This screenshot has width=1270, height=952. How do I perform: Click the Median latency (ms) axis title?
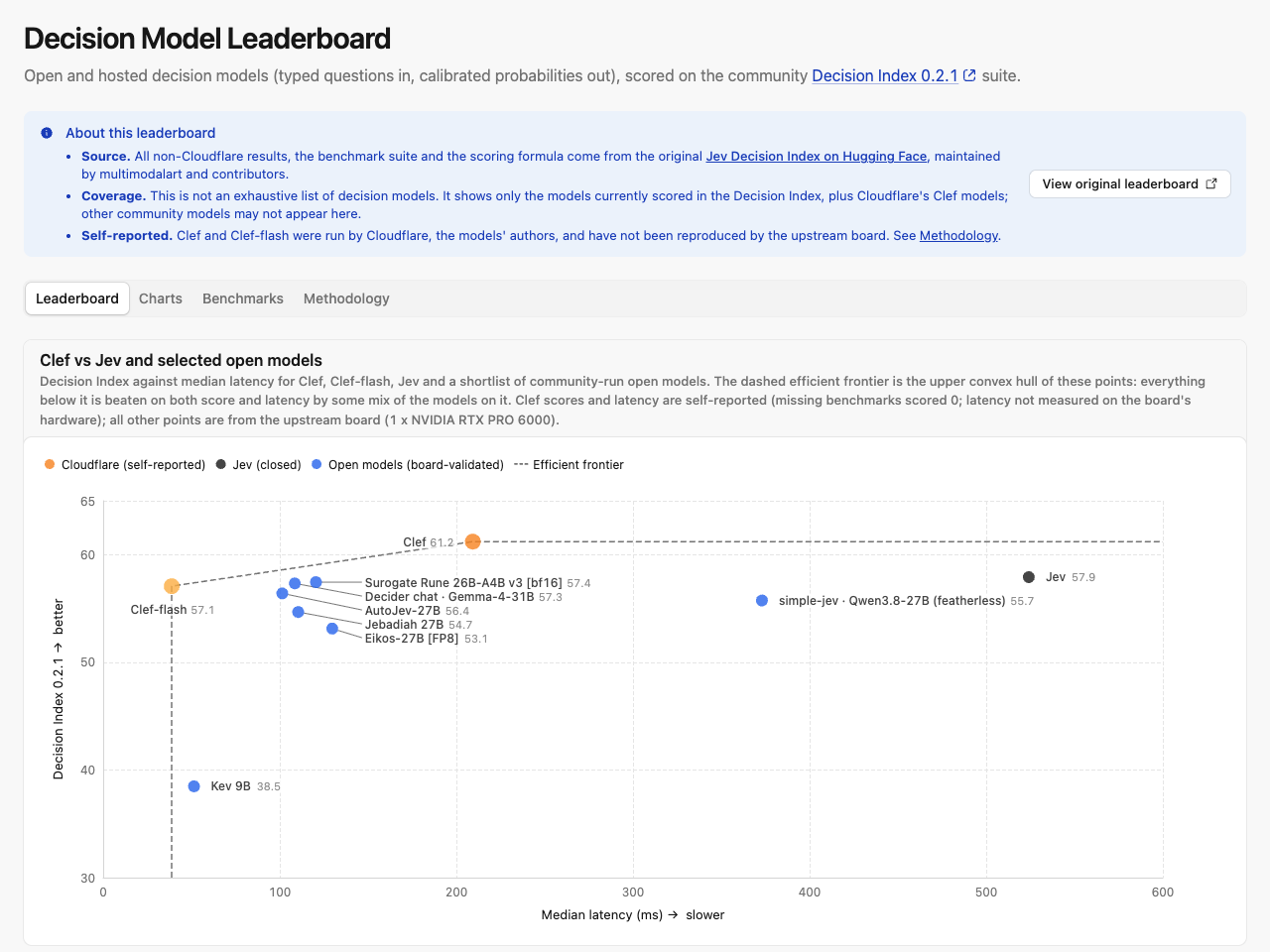coord(633,914)
